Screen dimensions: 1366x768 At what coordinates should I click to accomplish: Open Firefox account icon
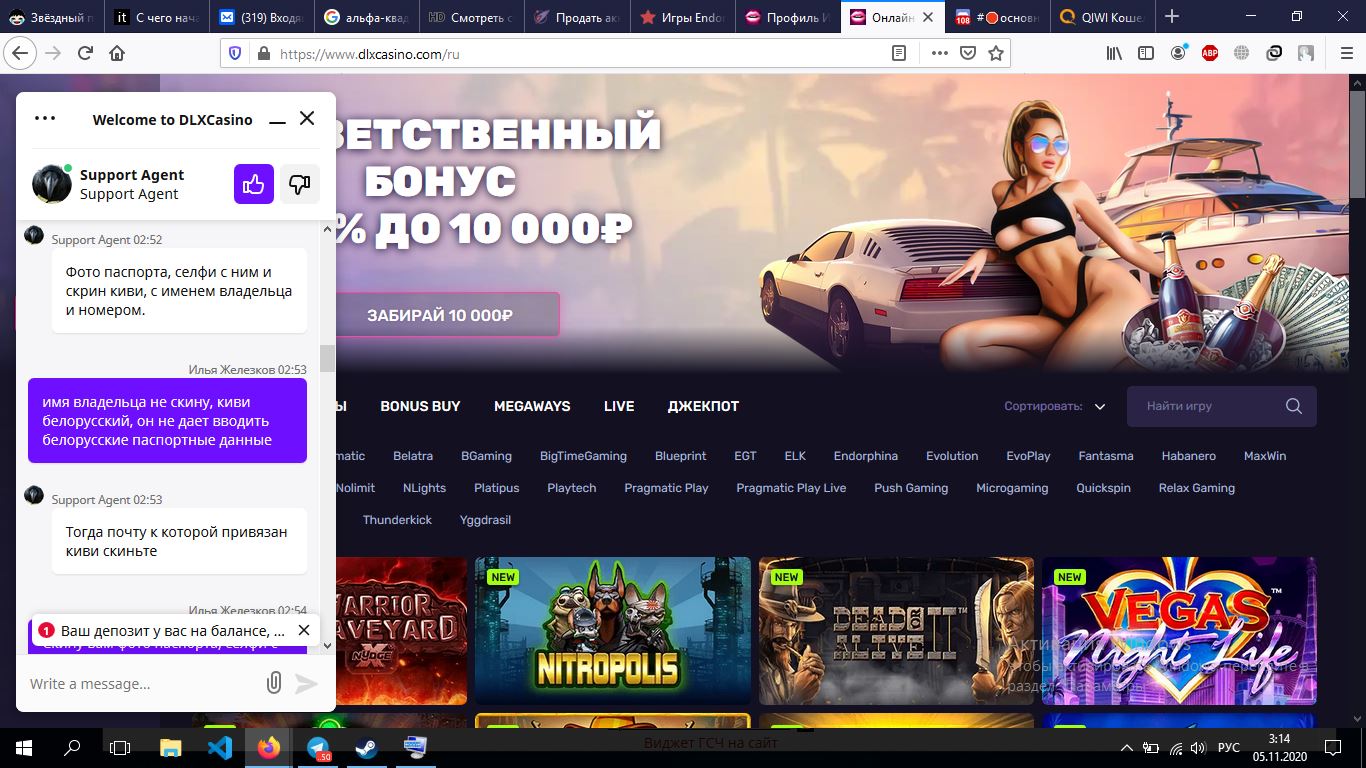[1178, 53]
